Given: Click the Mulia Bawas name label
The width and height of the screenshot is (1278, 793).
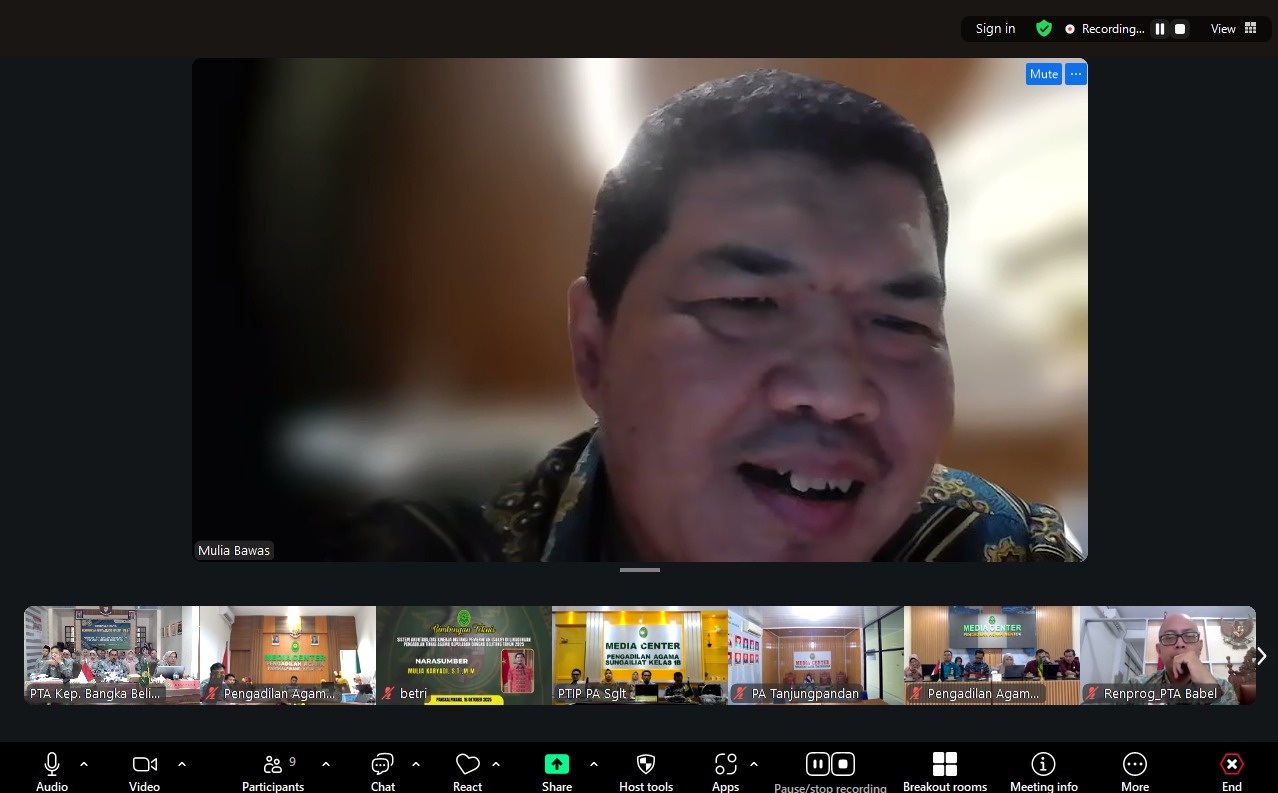Looking at the screenshot, I should point(234,550).
